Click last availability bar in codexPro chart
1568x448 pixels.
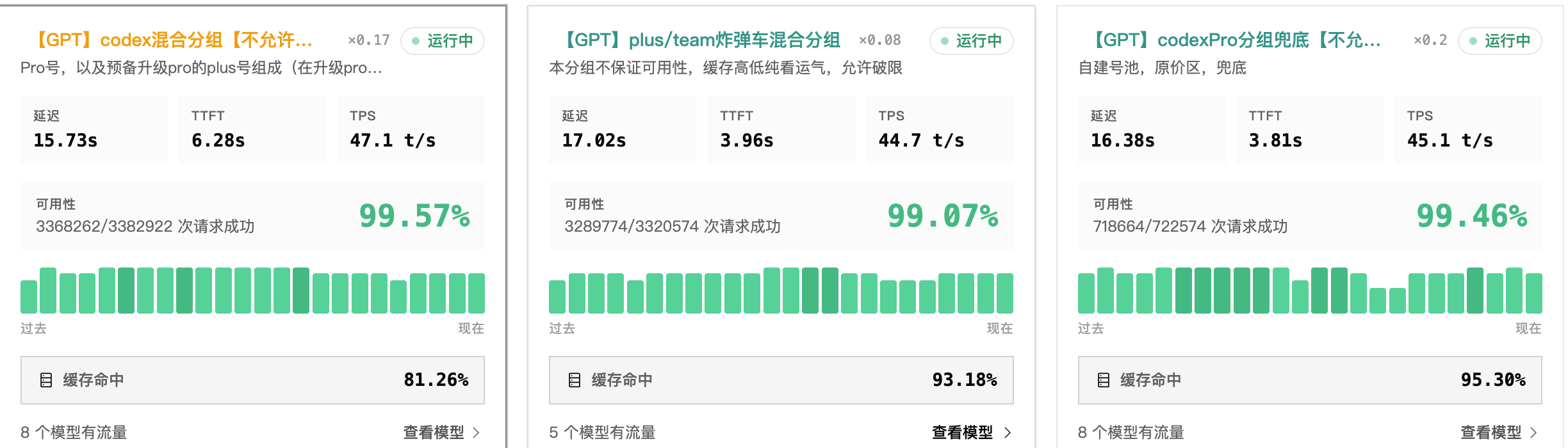(x=1534, y=293)
